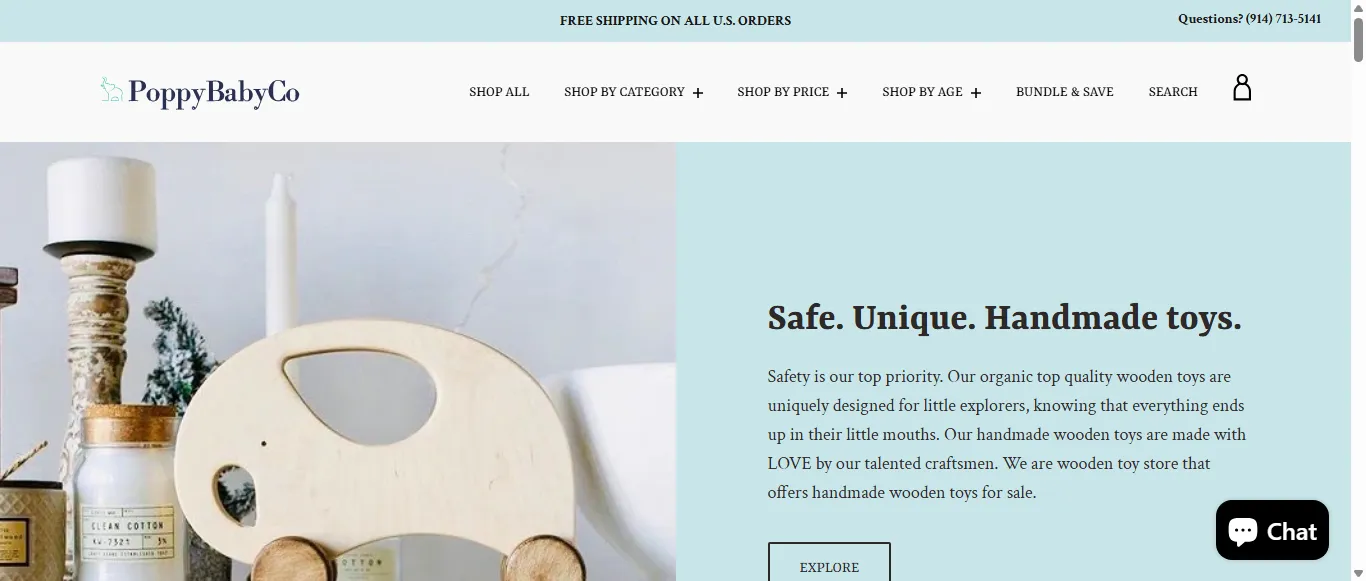1366x581 pixels.
Task: Click the vertical scrollbar thumb
Action: 1358,39
